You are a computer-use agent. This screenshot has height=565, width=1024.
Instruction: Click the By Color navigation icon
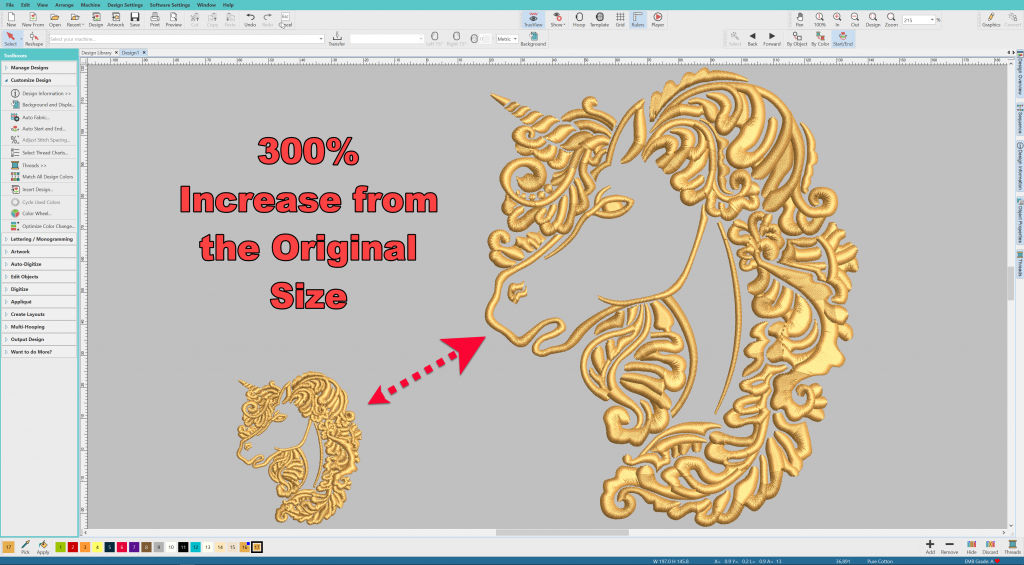pyautogui.click(x=820, y=39)
